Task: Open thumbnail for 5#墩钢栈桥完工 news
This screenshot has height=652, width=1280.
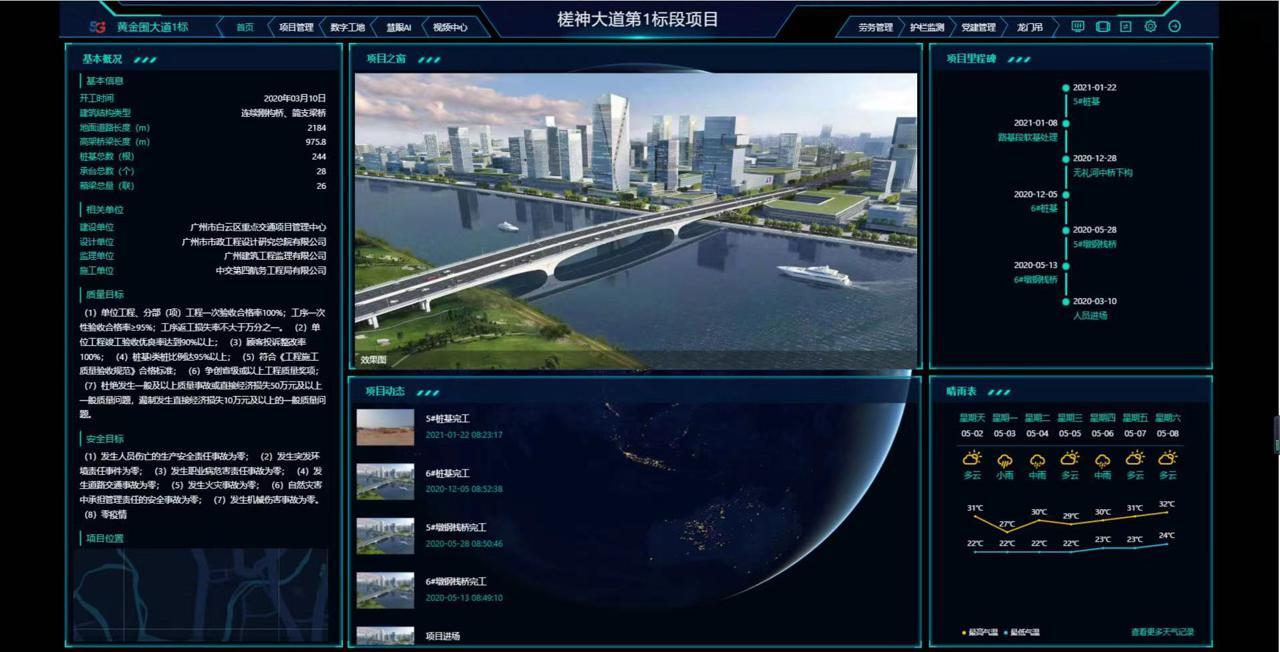Action: click(x=385, y=535)
